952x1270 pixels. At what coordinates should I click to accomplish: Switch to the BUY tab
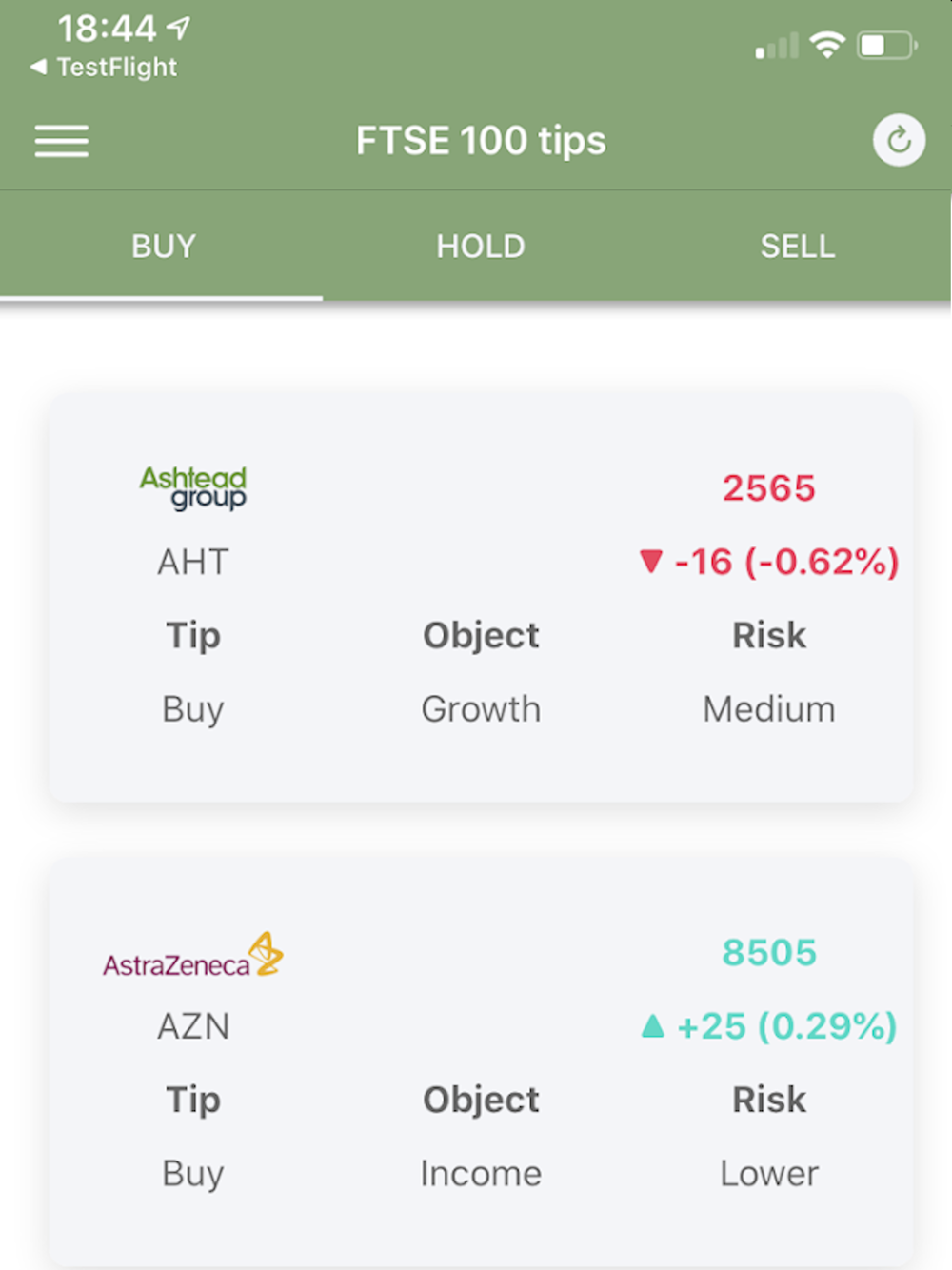(163, 247)
